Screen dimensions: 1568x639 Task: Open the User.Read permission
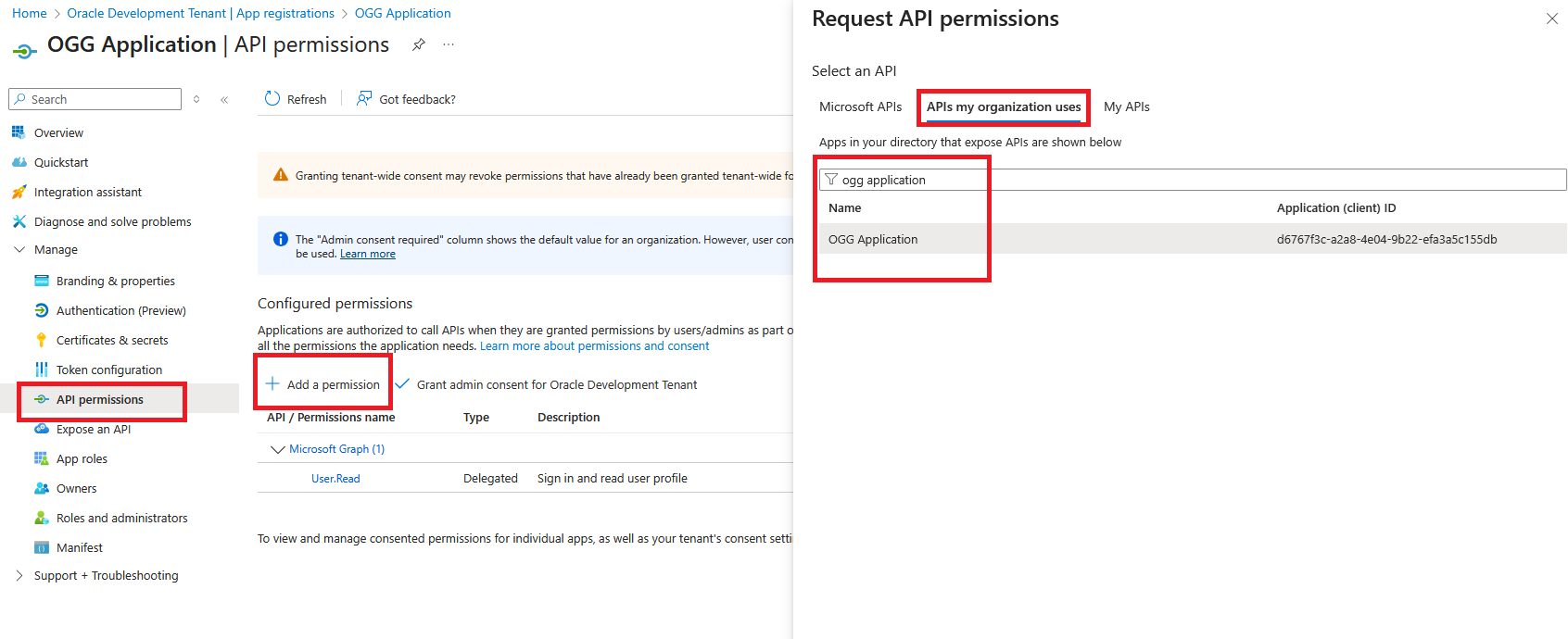(335, 479)
